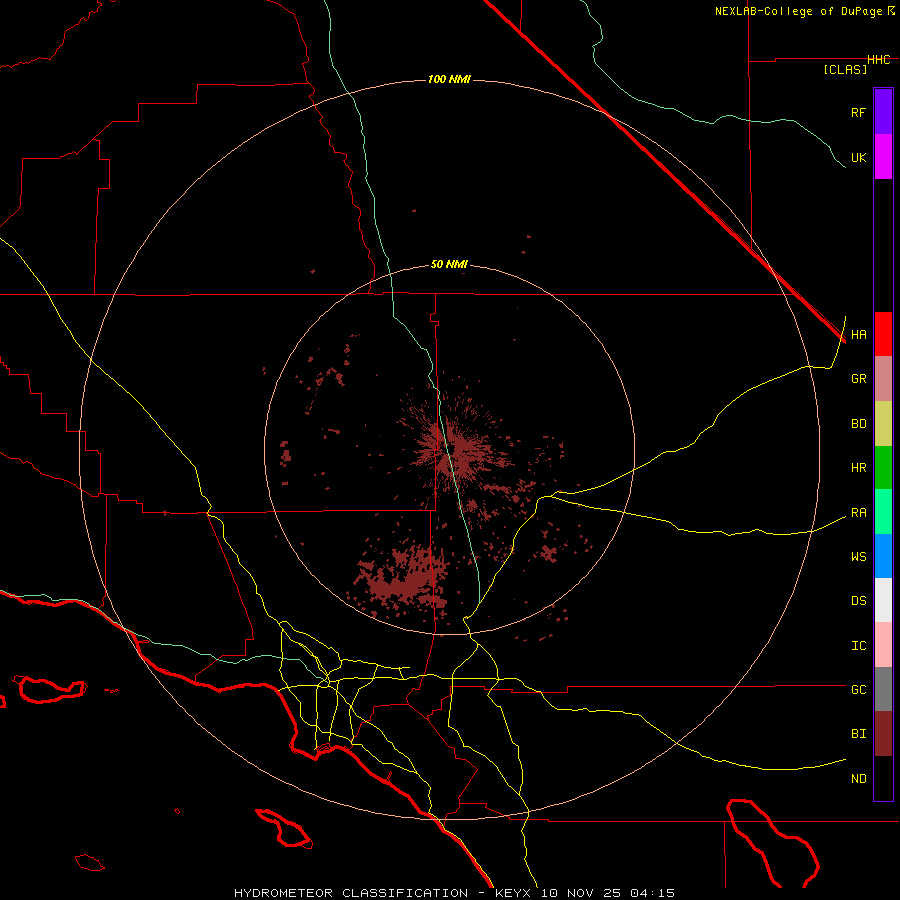Click the [CLAS] units label
The width and height of the screenshot is (900, 900).
click(845, 69)
